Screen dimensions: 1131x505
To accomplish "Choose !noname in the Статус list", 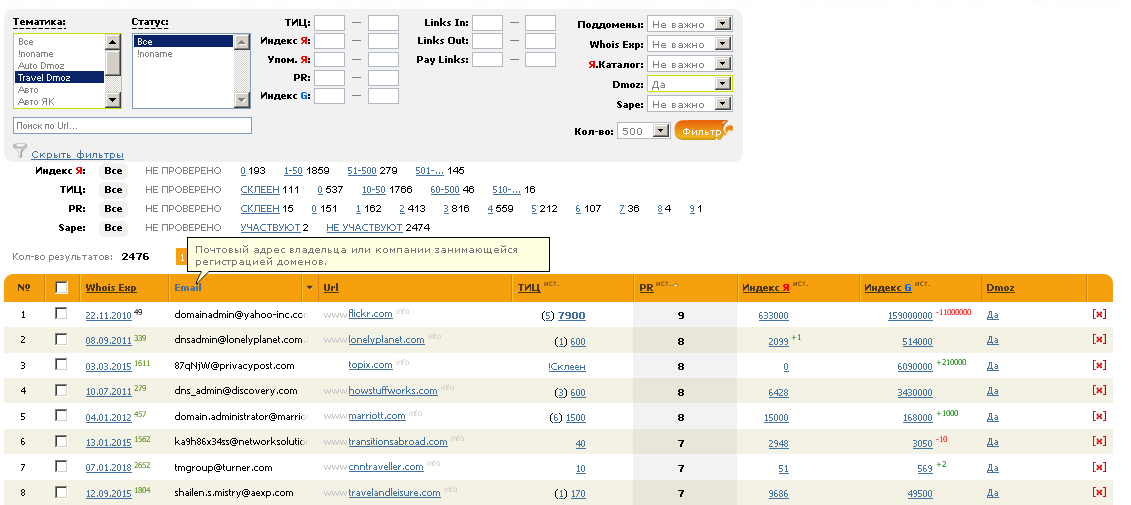I will [154, 54].
